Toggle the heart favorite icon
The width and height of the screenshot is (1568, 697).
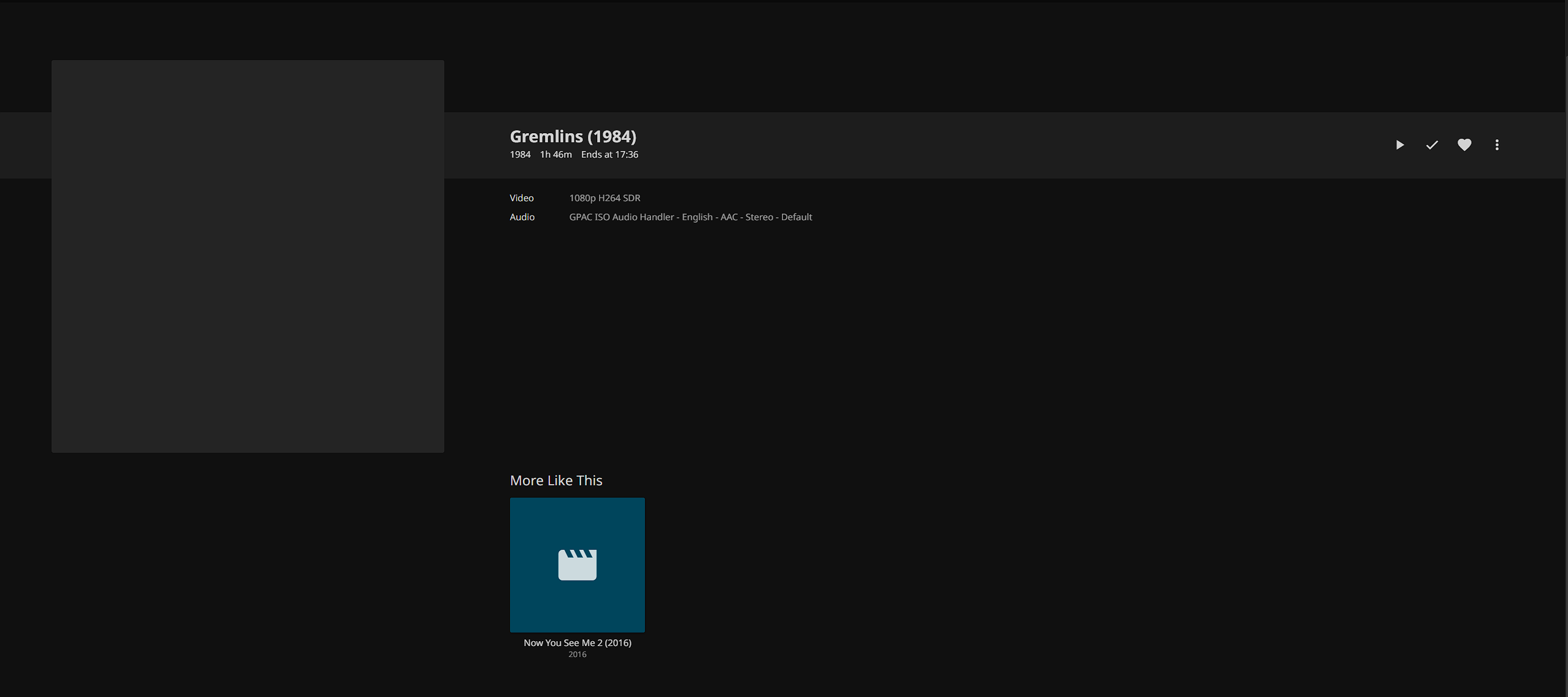tap(1464, 145)
